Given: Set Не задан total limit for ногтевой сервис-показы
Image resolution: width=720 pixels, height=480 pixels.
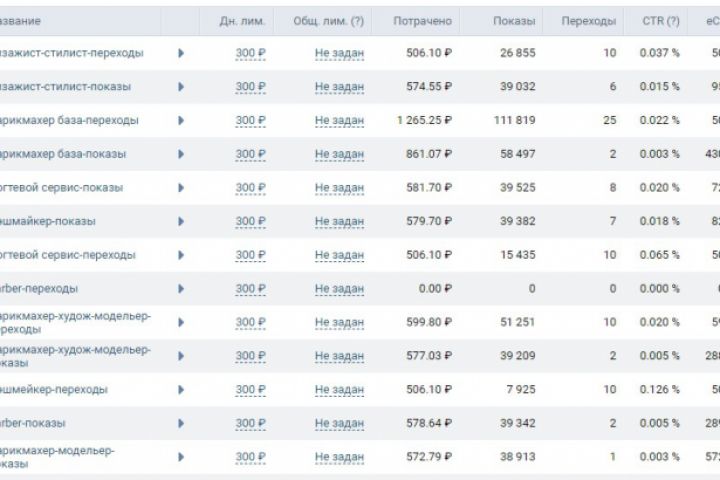Looking at the screenshot, I should (x=339, y=188).
